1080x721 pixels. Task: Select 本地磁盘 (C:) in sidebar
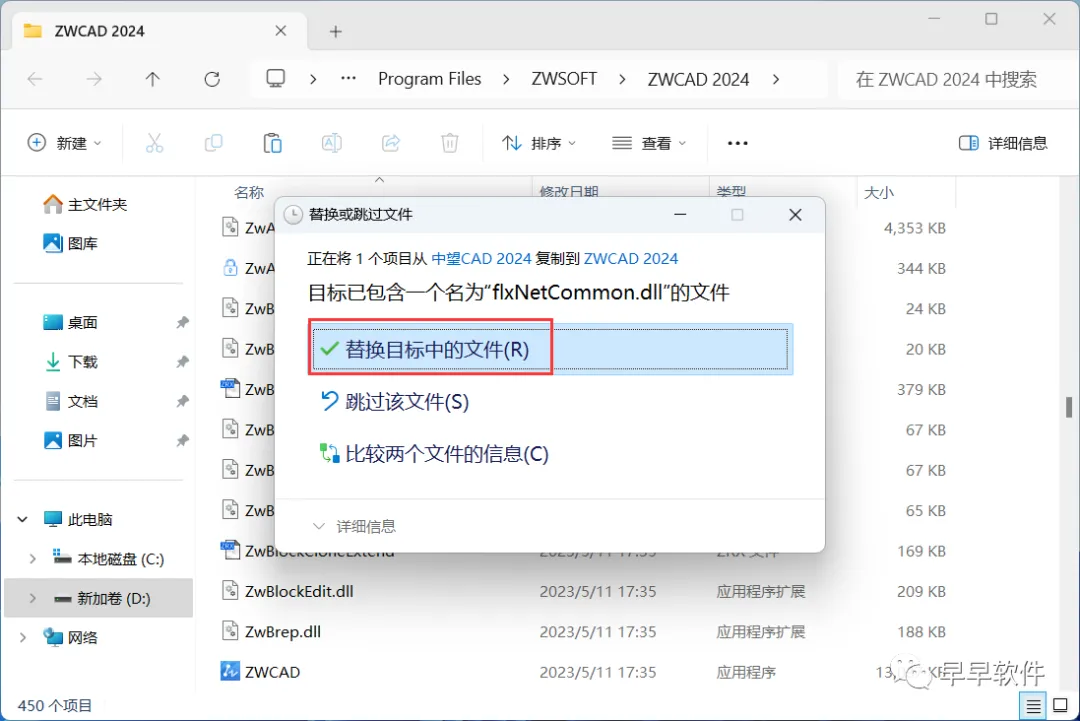109,558
